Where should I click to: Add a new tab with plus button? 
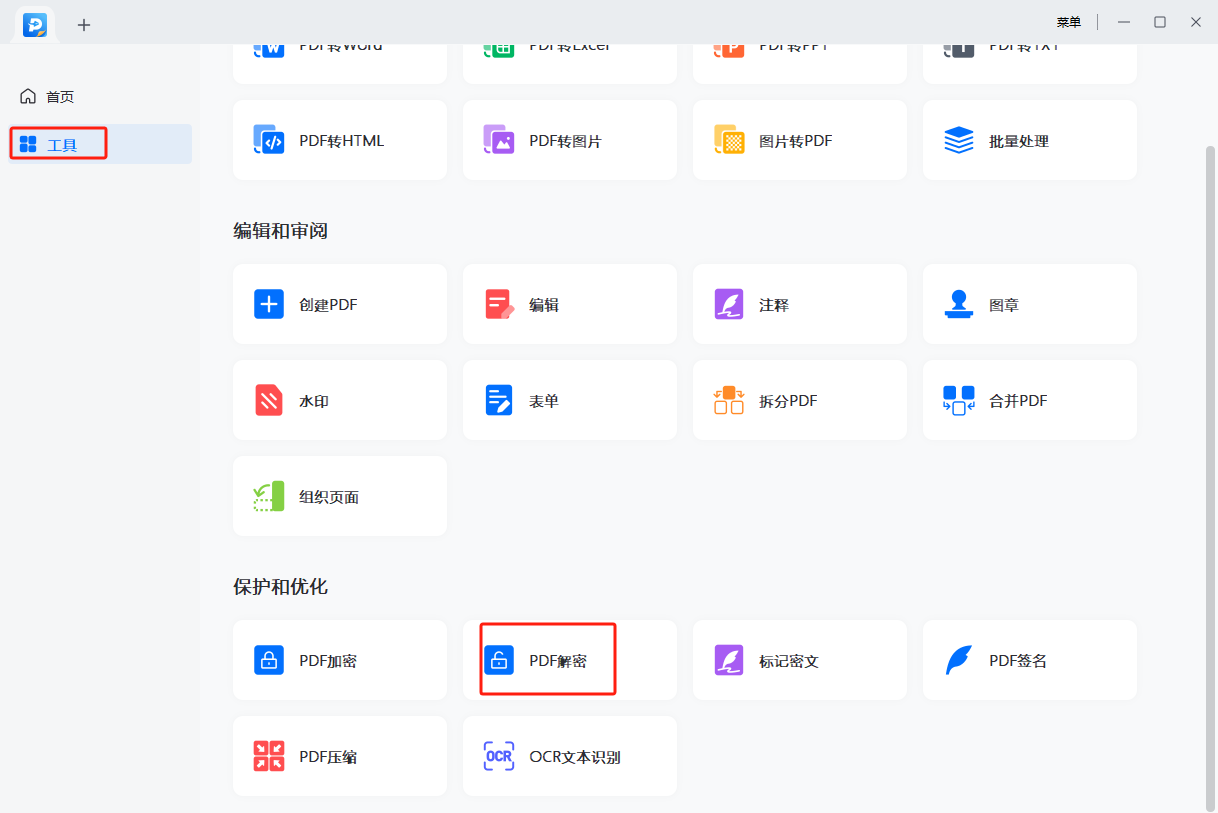pyautogui.click(x=84, y=25)
